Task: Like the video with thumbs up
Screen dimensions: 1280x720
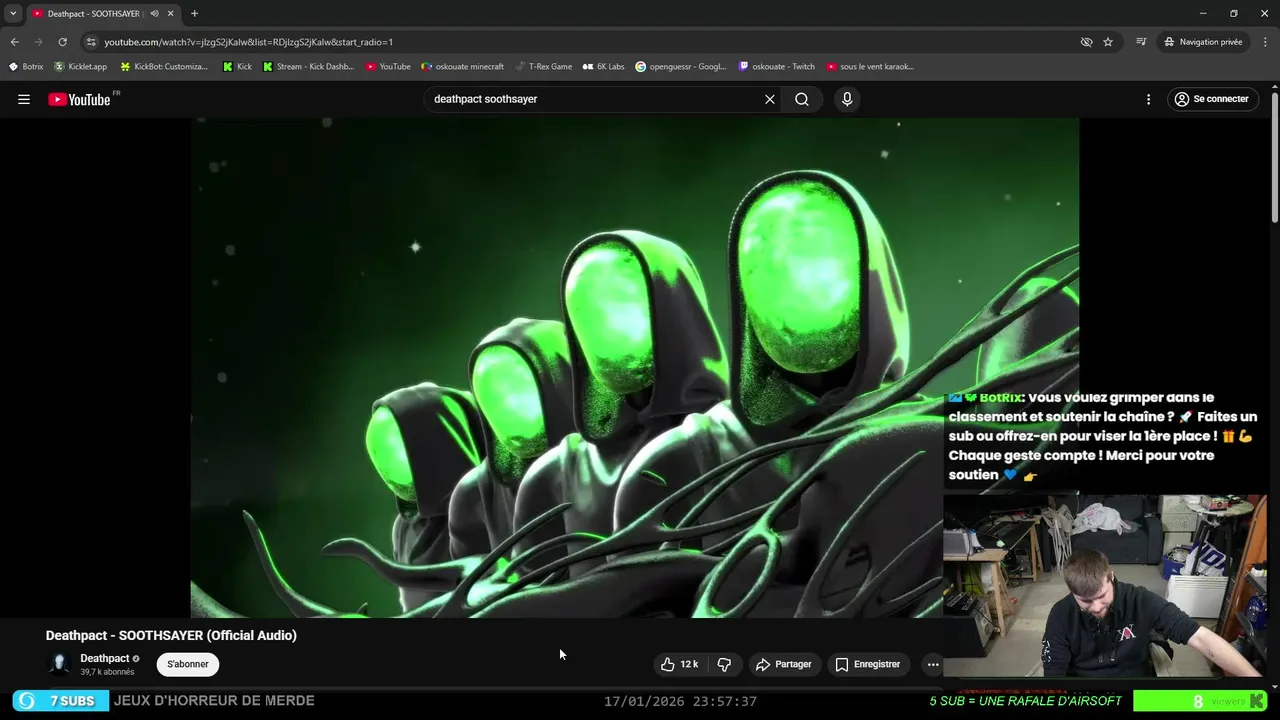Action: click(678, 664)
